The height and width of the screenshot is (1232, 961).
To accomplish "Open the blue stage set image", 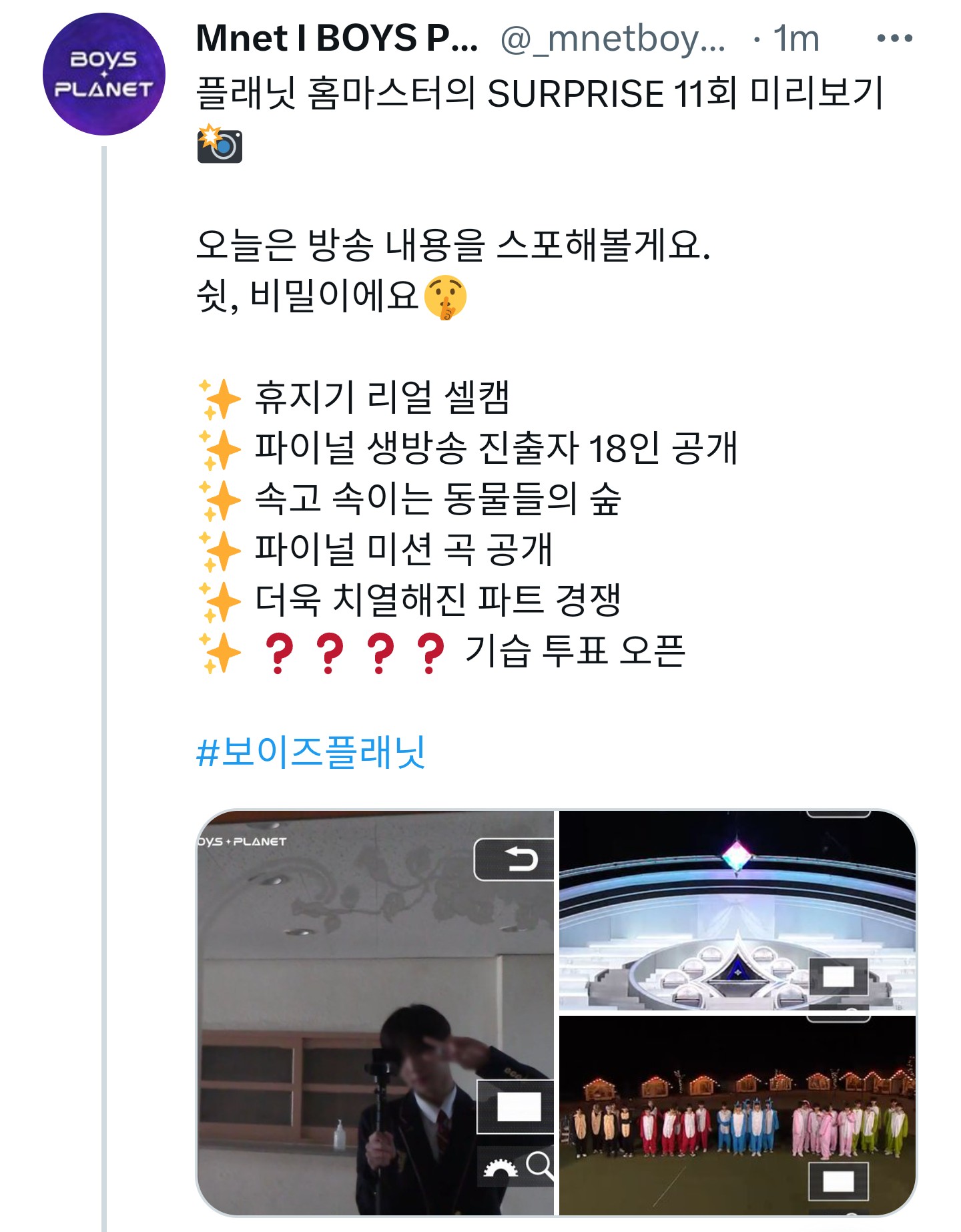I will 737,911.
